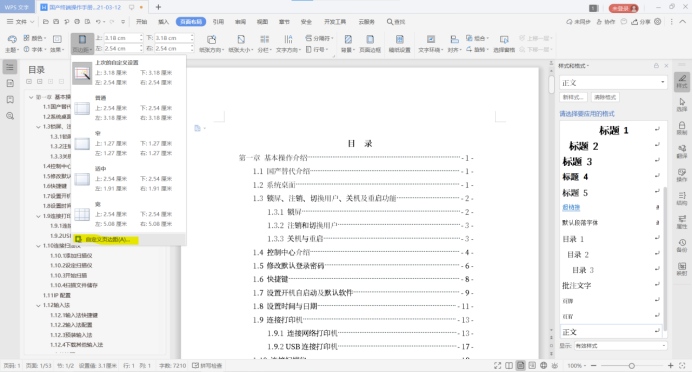This screenshot has height=372, width=693.
Task: Select the 宽 margin preset
Action: click(x=128, y=214)
